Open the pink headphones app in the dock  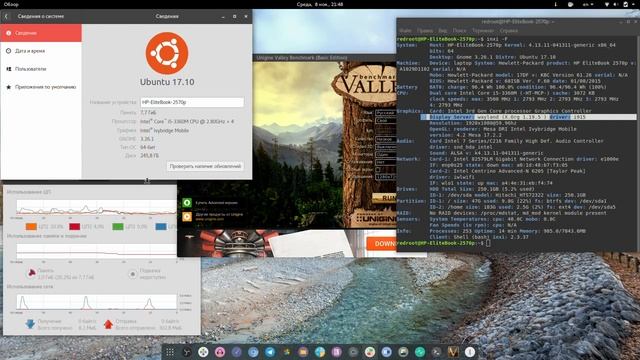(220, 352)
